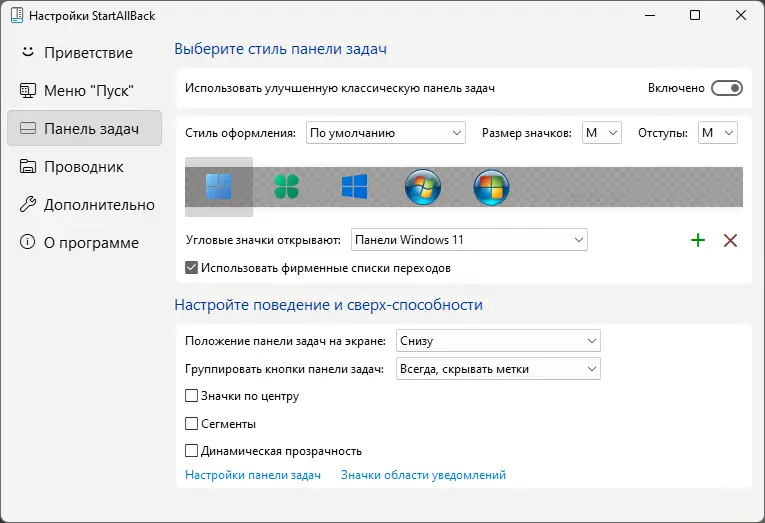Open the Приветствие section
This screenshot has height=523, width=765.
click(84, 52)
